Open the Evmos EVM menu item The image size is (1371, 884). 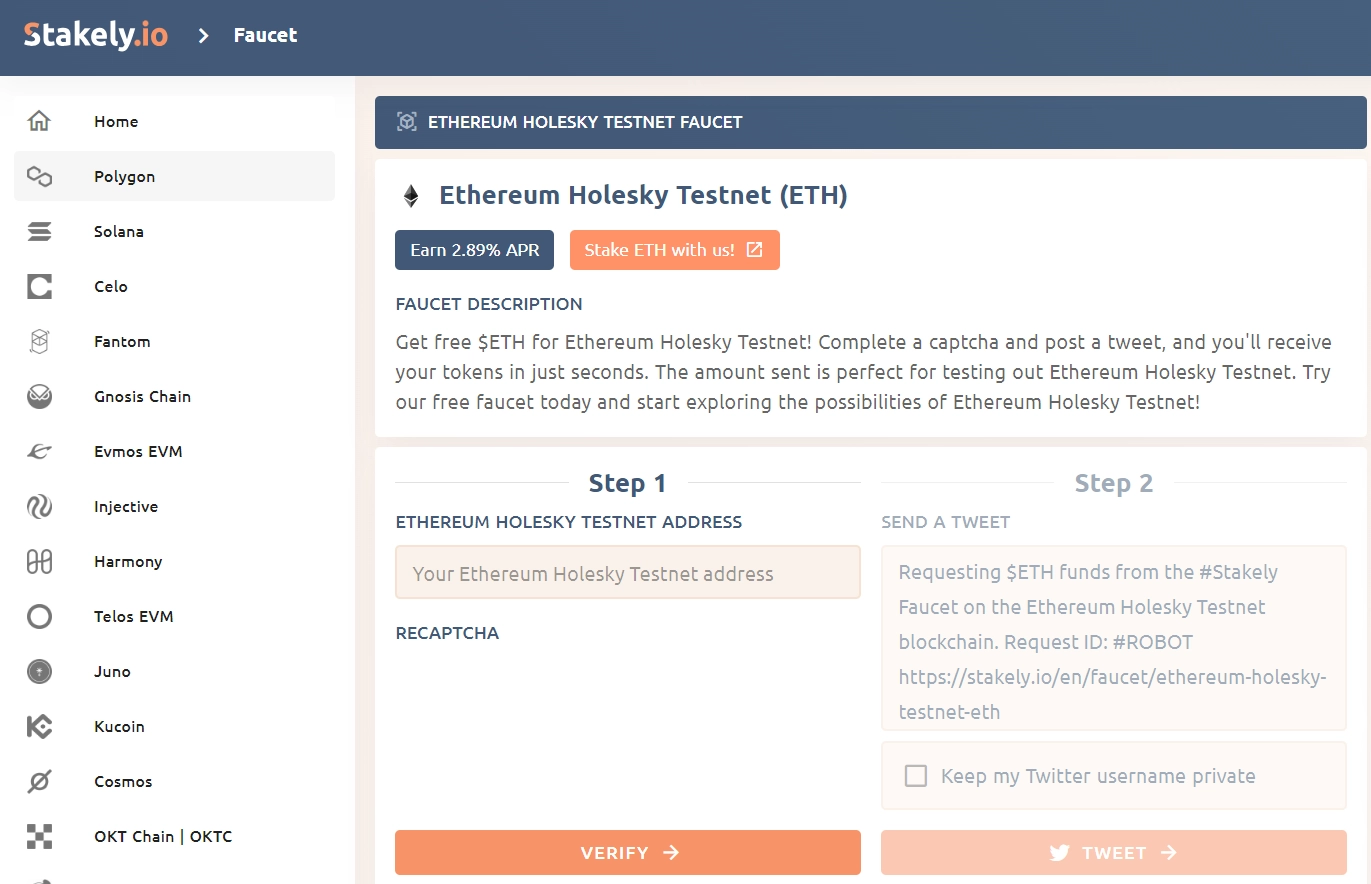[x=138, y=452]
